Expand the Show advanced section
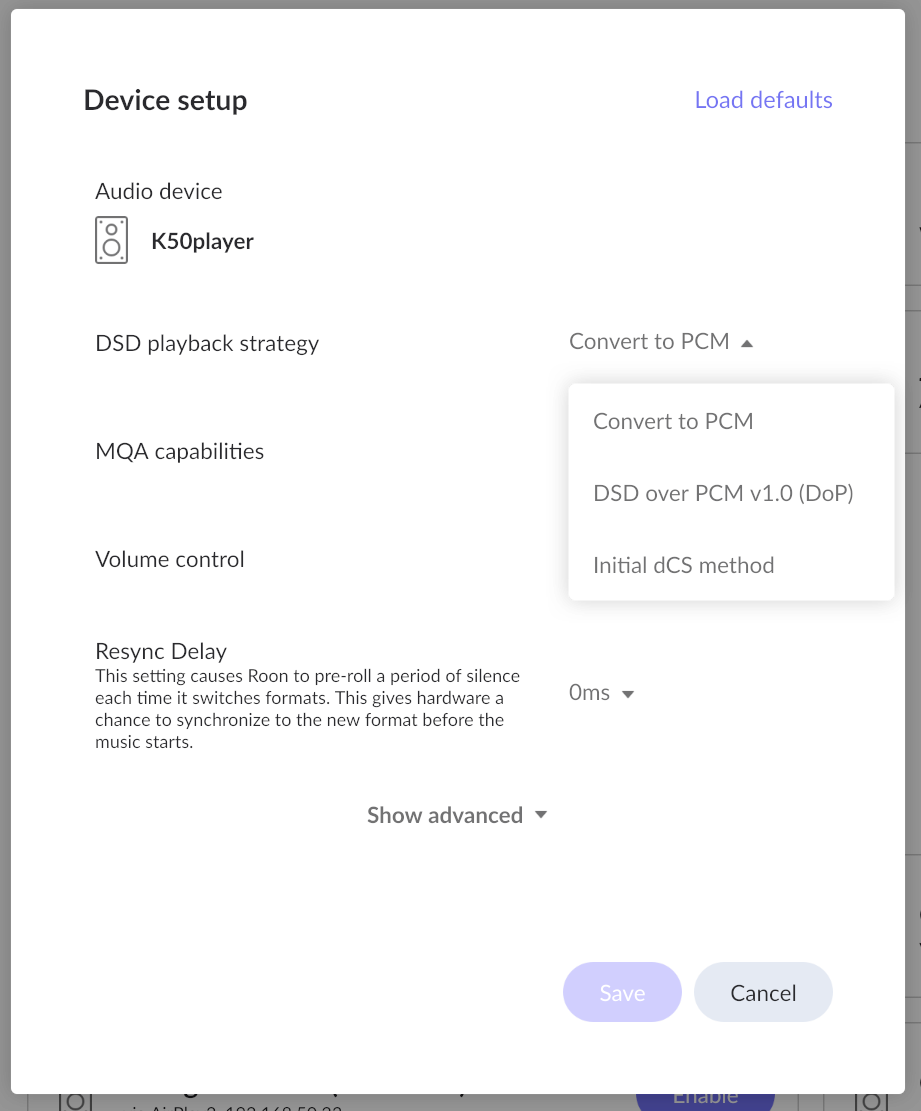 (x=457, y=815)
